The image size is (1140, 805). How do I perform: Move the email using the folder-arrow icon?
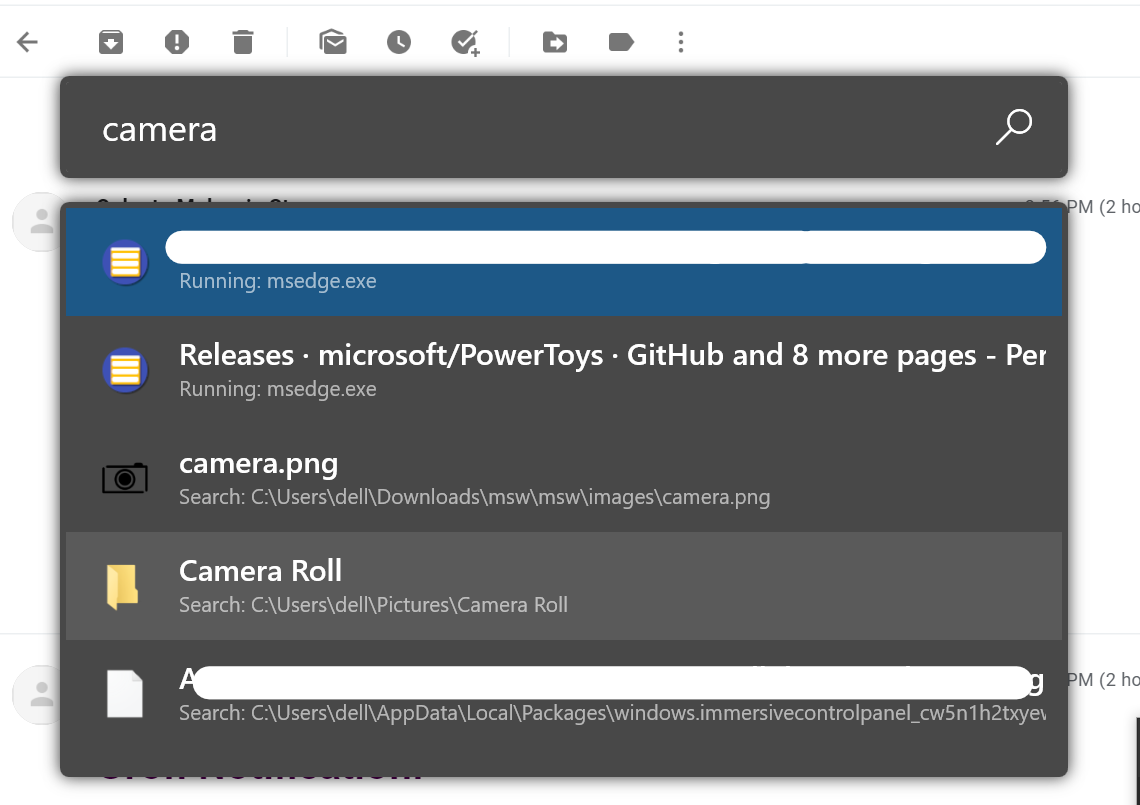(555, 42)
